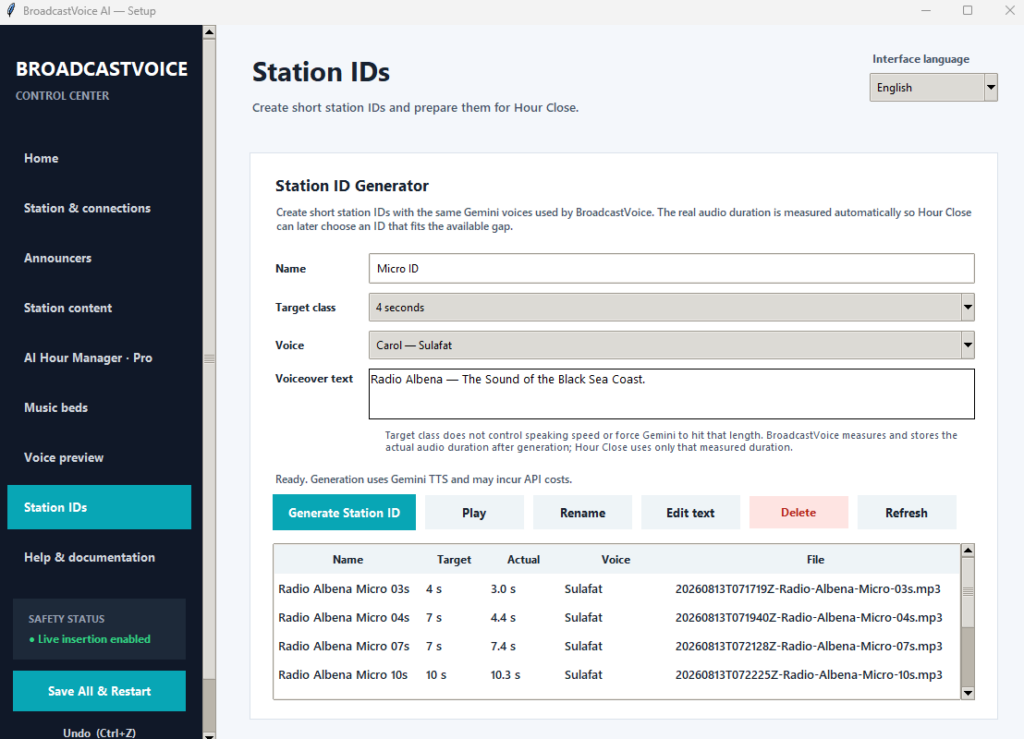Click the red Delete button
Screen dimensions: 1024x739
[799, 512]
